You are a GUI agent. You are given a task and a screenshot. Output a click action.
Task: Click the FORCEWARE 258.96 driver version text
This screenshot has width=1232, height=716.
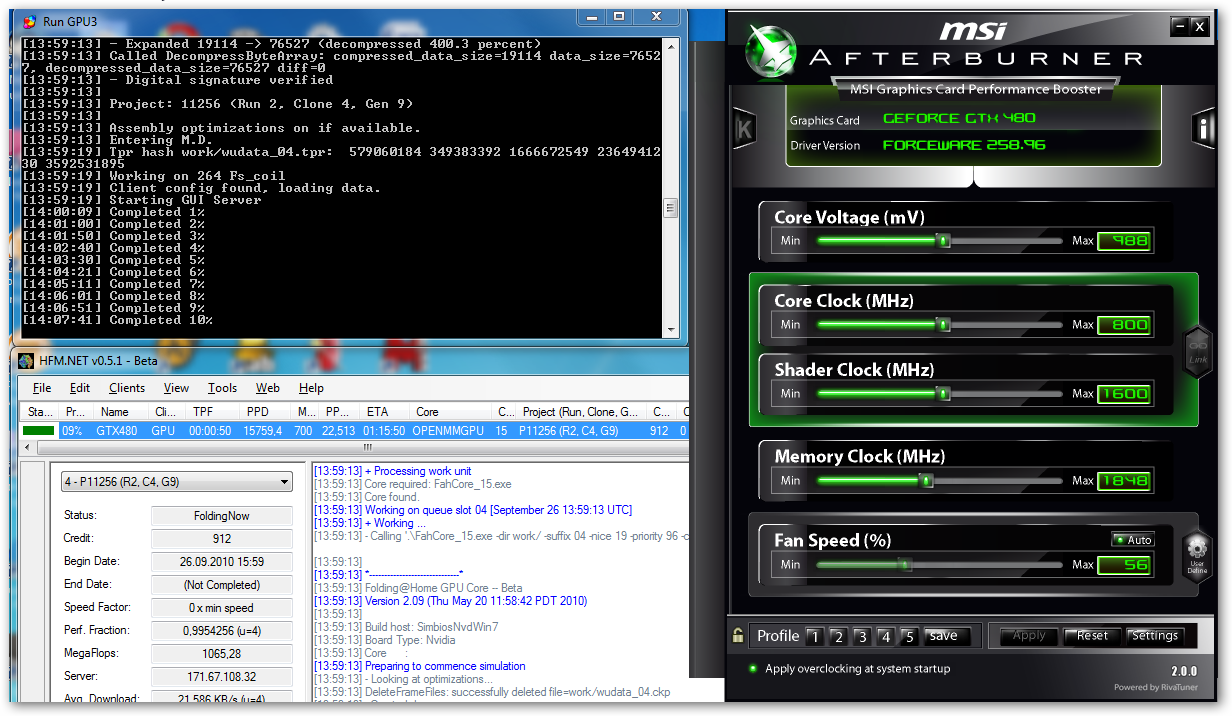964,145
